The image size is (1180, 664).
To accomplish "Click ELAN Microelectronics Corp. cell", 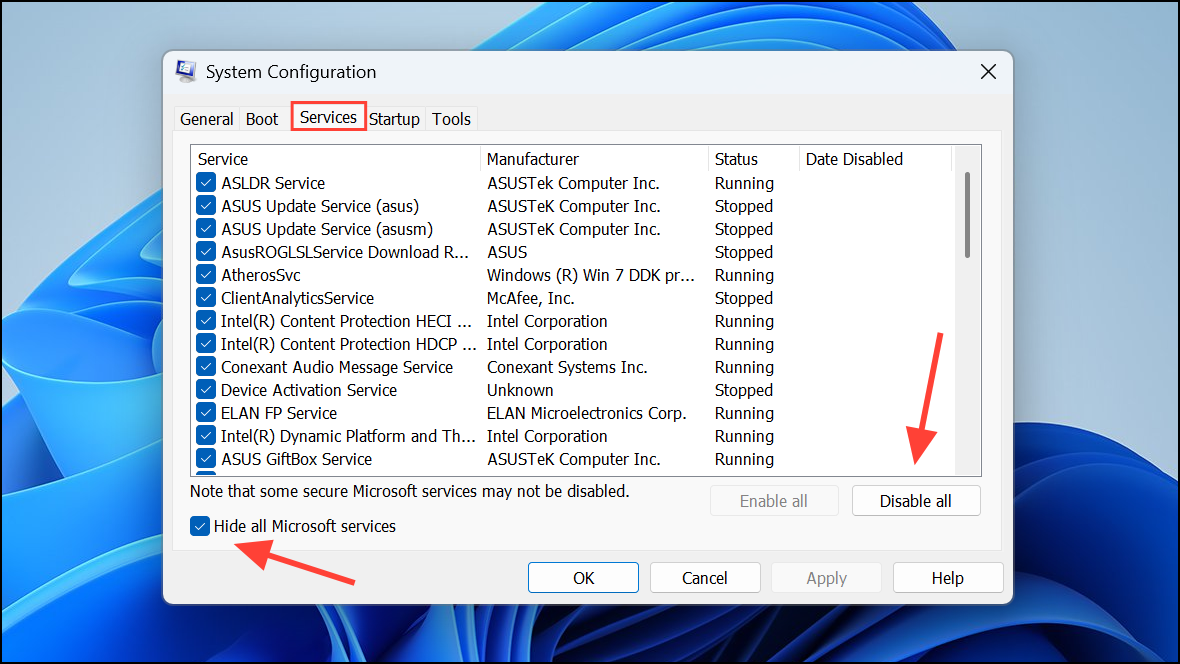I will (x=586, y=413).
